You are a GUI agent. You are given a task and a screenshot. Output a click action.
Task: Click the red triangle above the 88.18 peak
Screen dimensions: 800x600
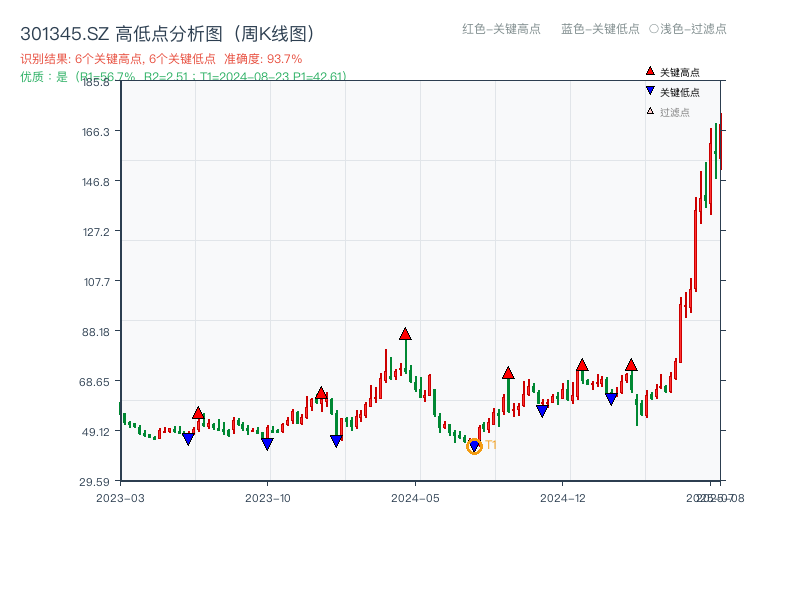click(x=406, y=335)
